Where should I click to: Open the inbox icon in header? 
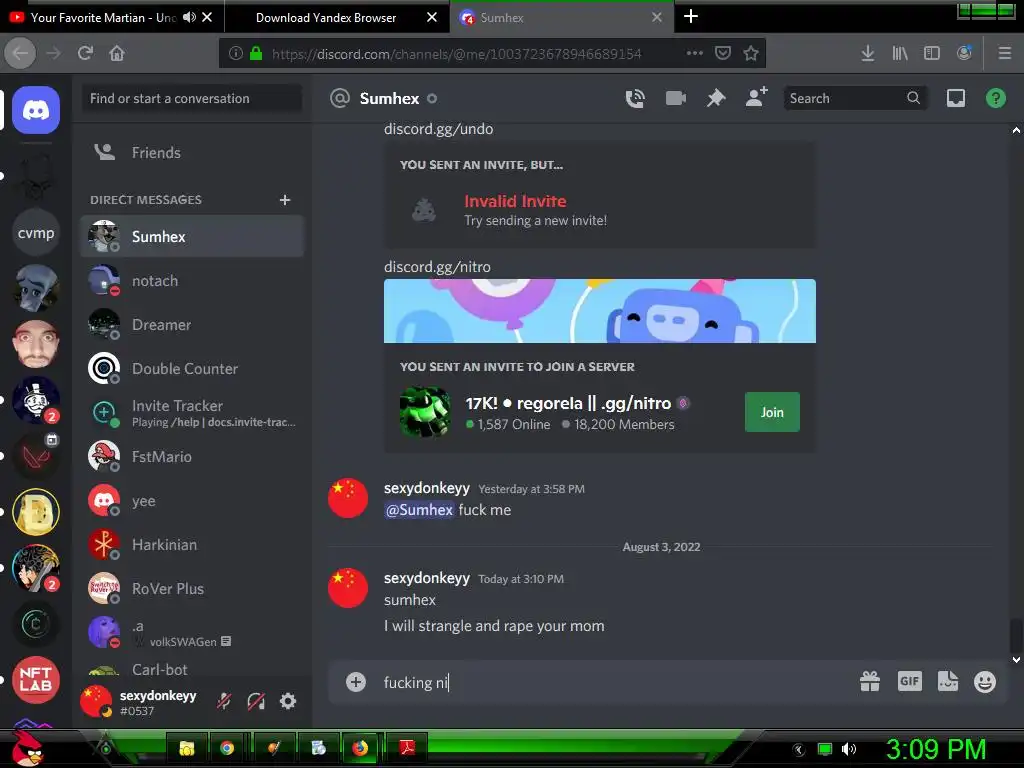pos(955,99)
